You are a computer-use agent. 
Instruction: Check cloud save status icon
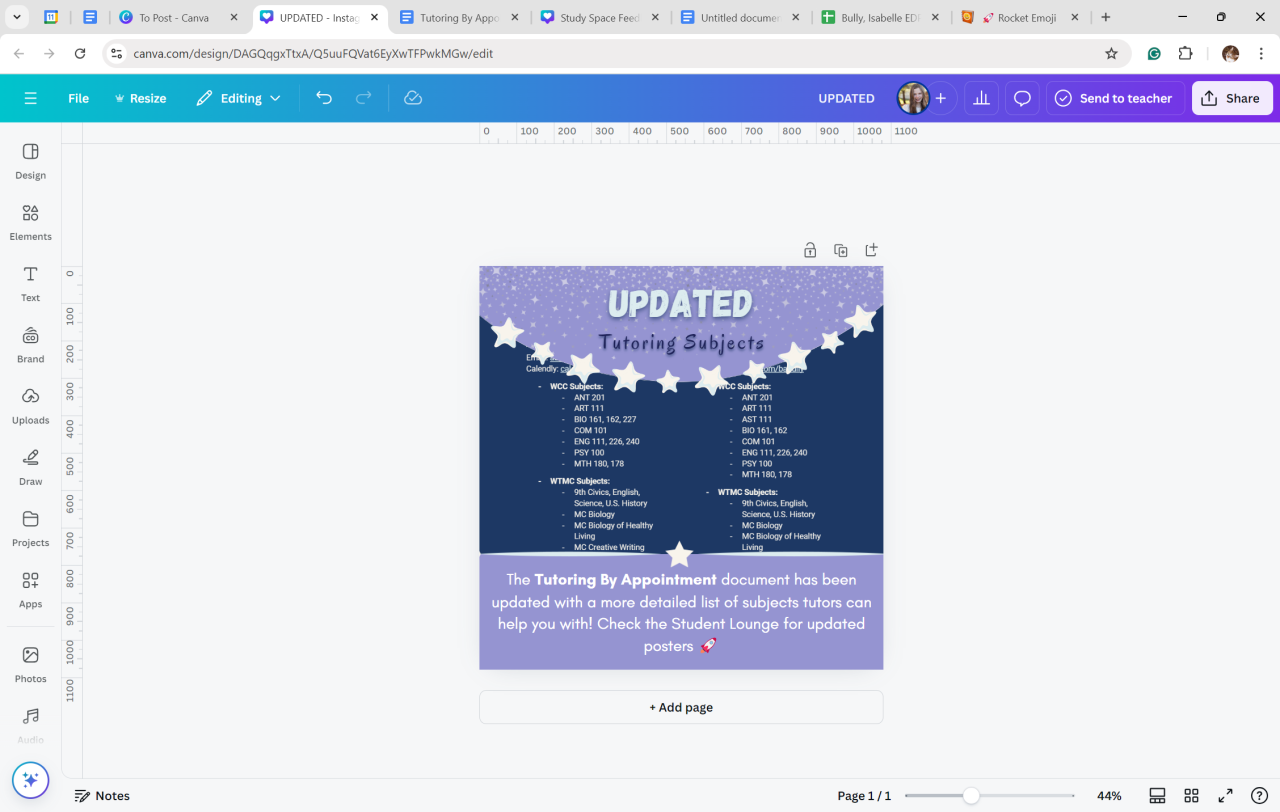[x=413, y=98]
